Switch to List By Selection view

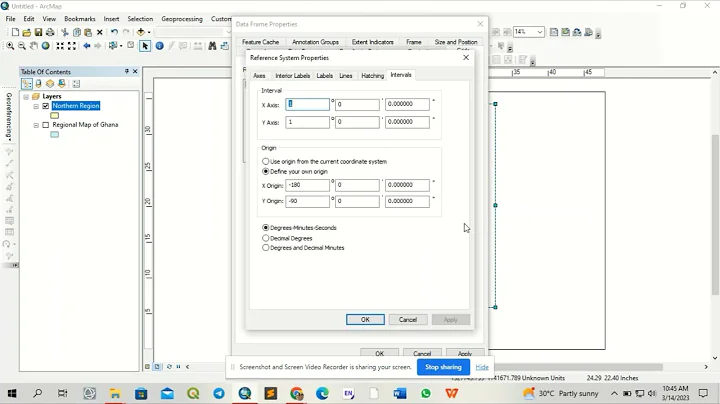tap(62, 84)
